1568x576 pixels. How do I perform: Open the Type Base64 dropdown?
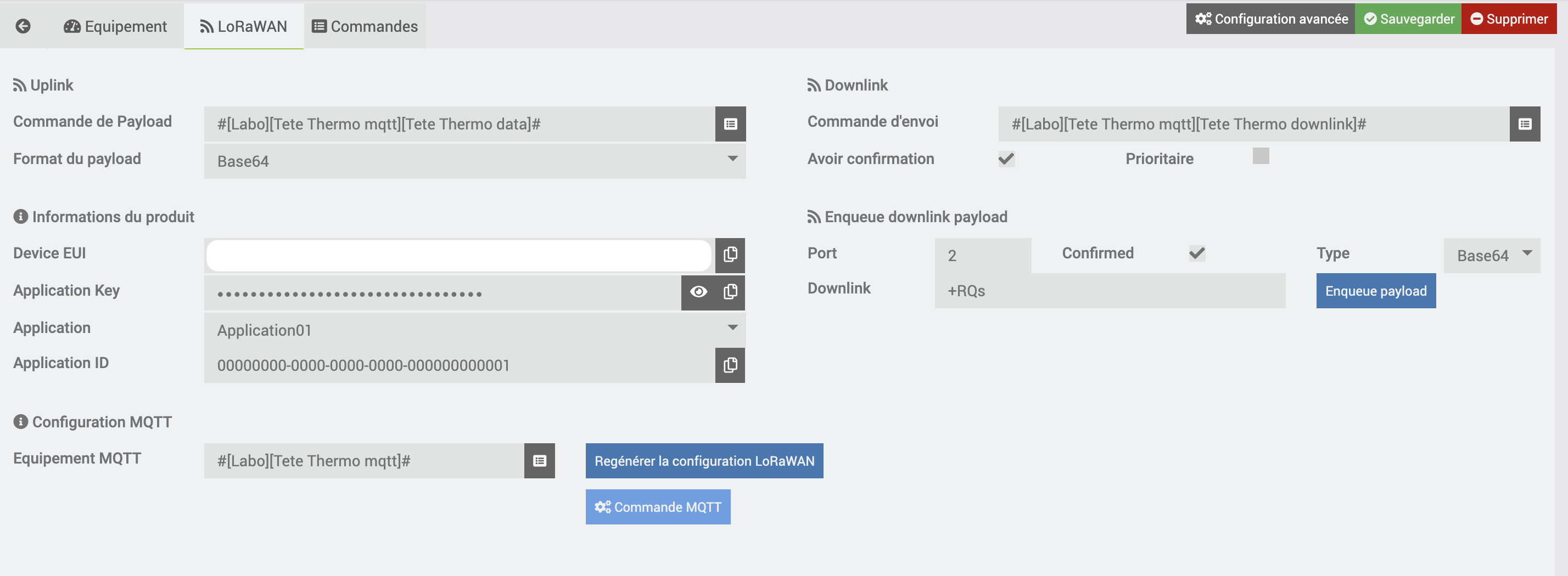[1491, 256]
